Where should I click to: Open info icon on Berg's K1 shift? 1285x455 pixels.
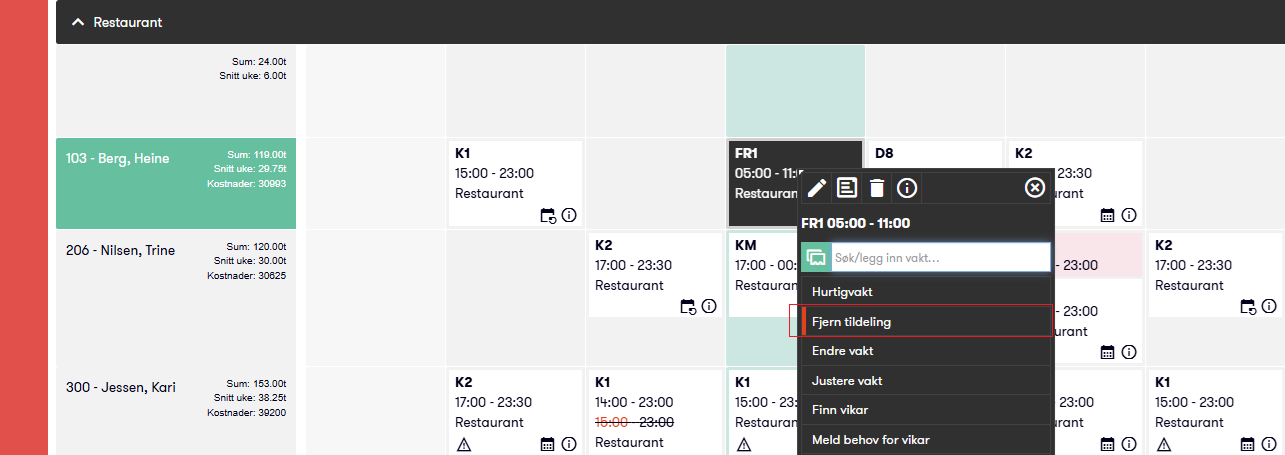(569, 215)
